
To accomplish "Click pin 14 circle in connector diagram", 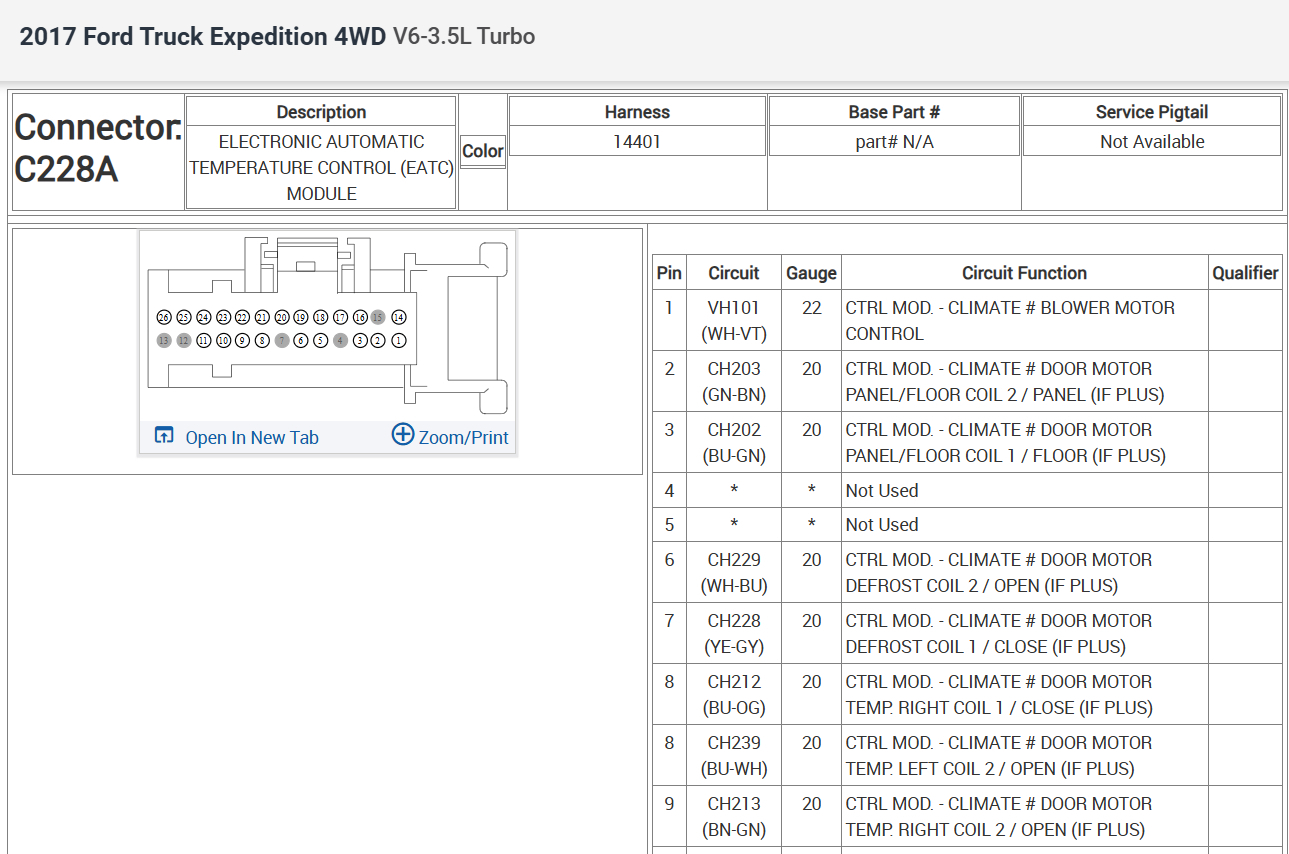I will (399, 317).
